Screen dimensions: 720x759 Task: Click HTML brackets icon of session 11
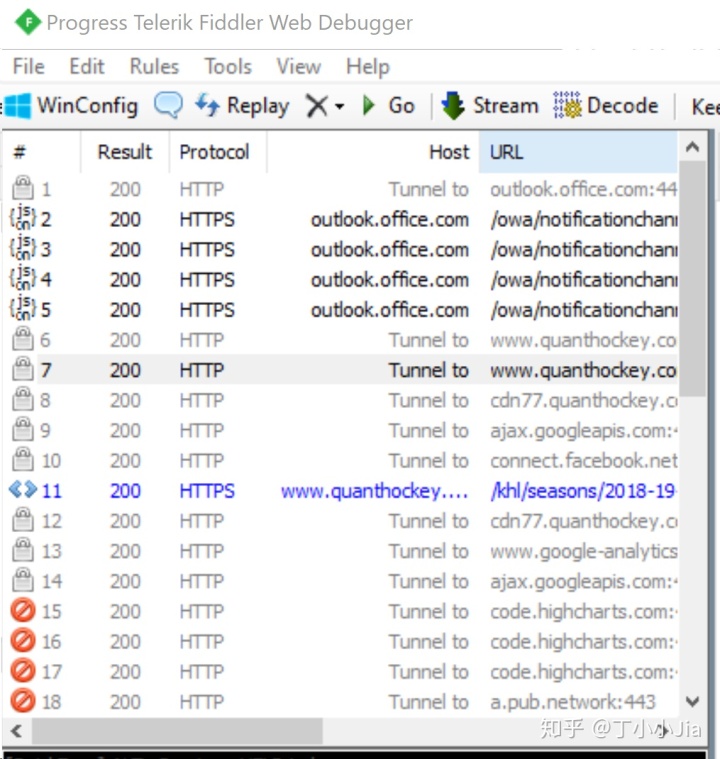[23, 490]
